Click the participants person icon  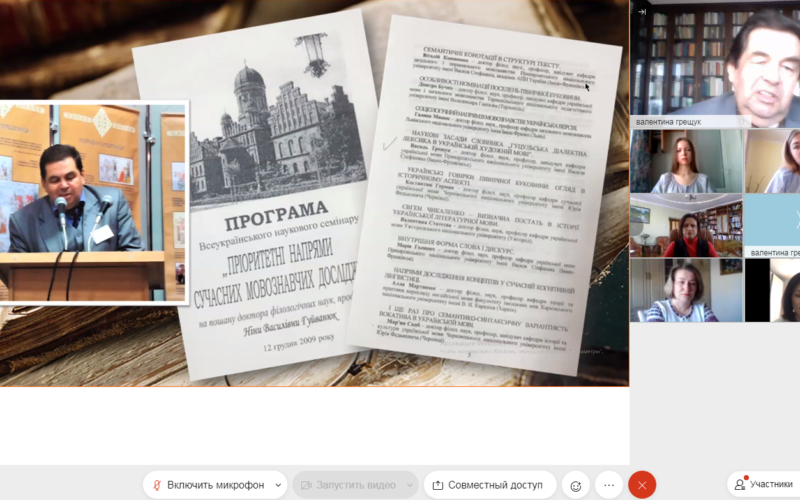pos(739,485)
